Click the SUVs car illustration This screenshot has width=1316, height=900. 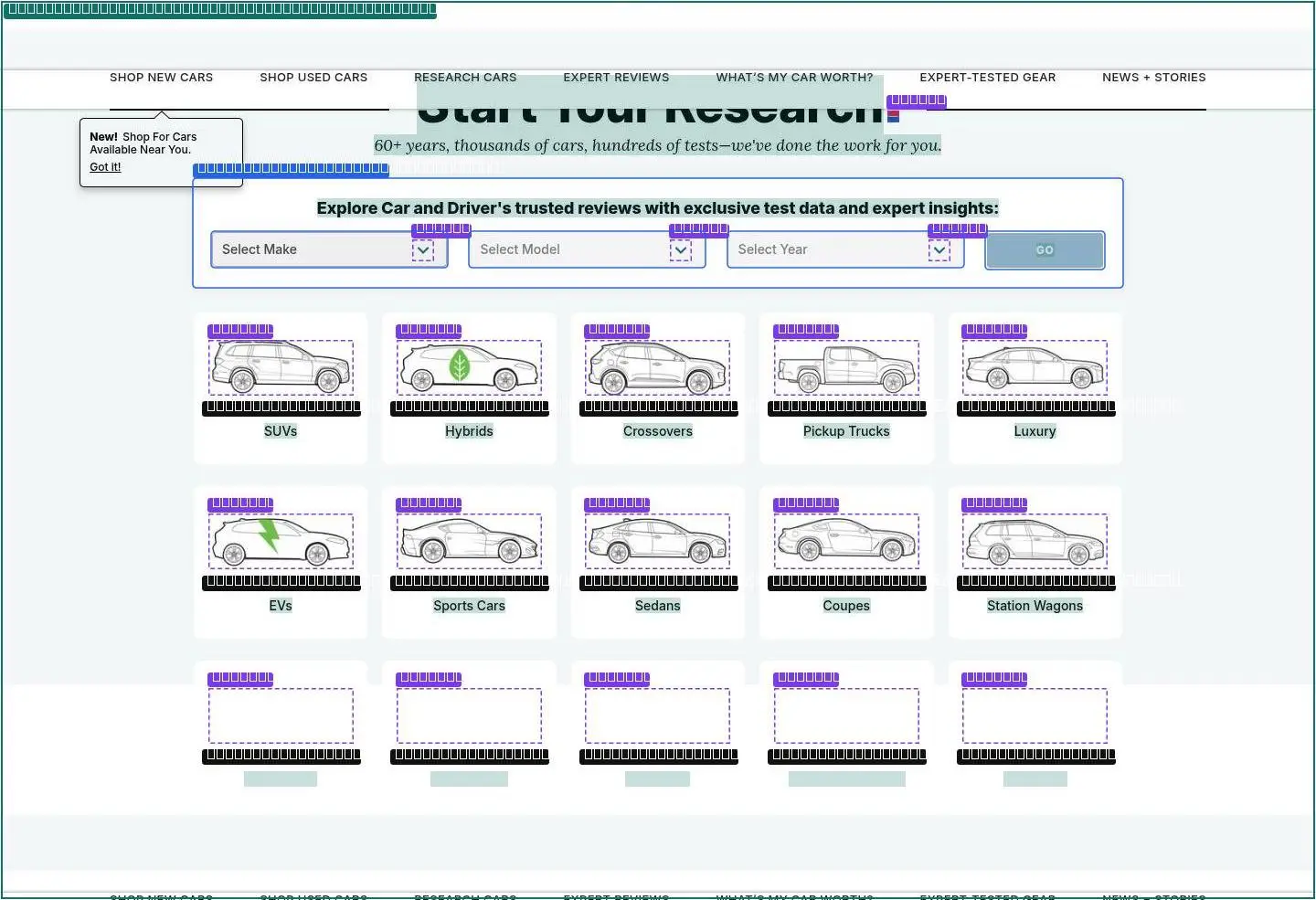click(x=281, y=367)
